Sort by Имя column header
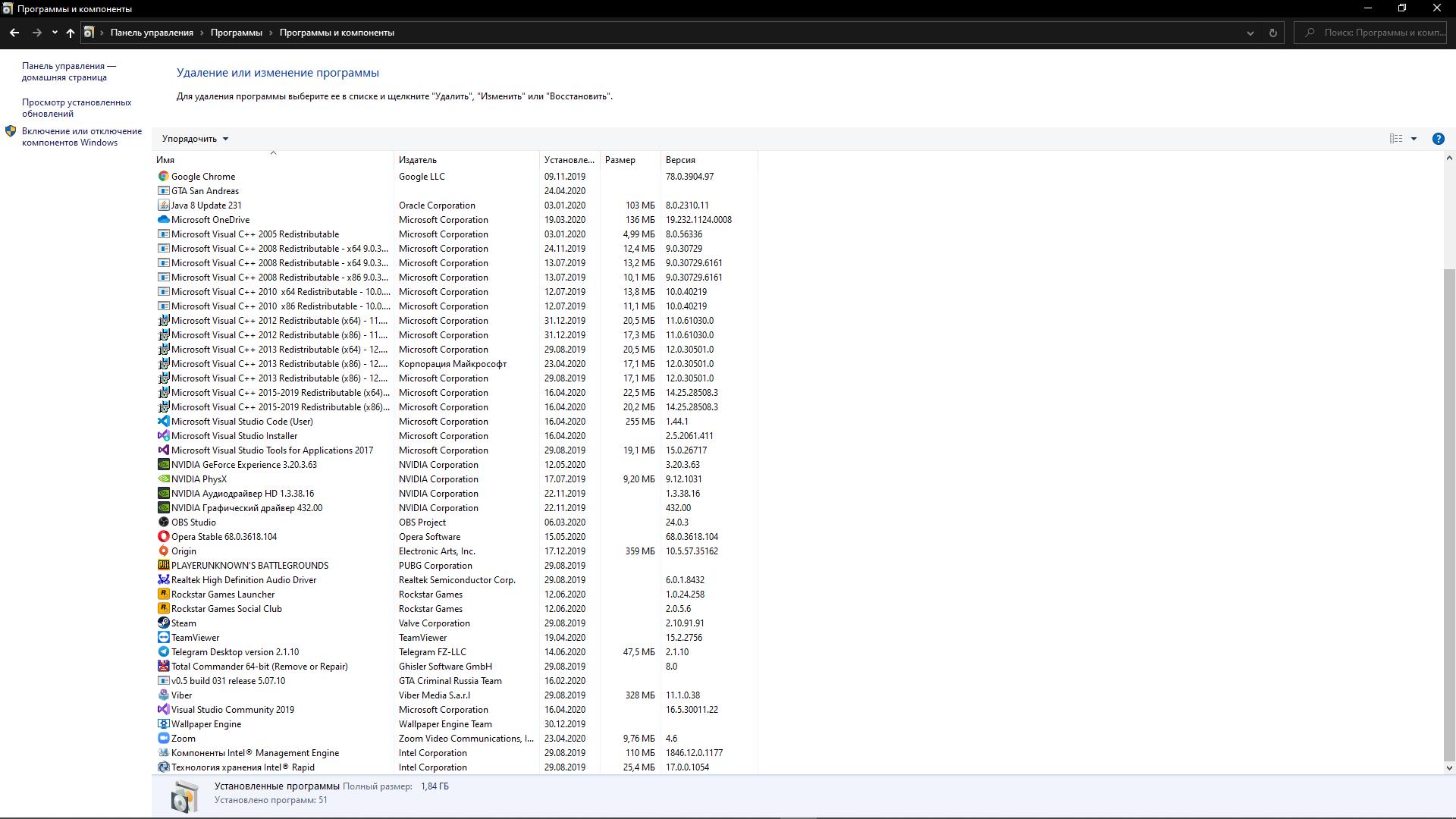The height and width of the screenshot is (819, 1456). coord(273,160)
